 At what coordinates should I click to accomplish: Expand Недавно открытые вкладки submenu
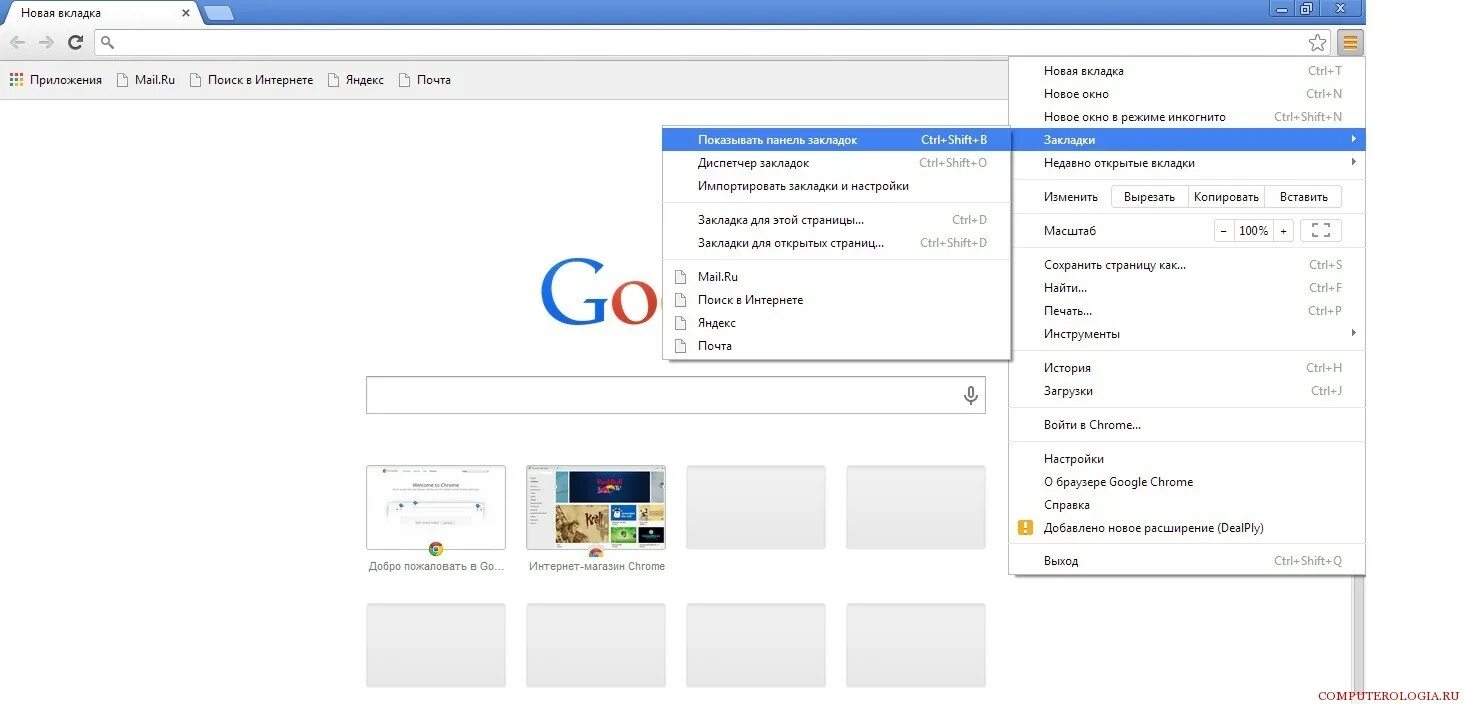coord(1187,163)
